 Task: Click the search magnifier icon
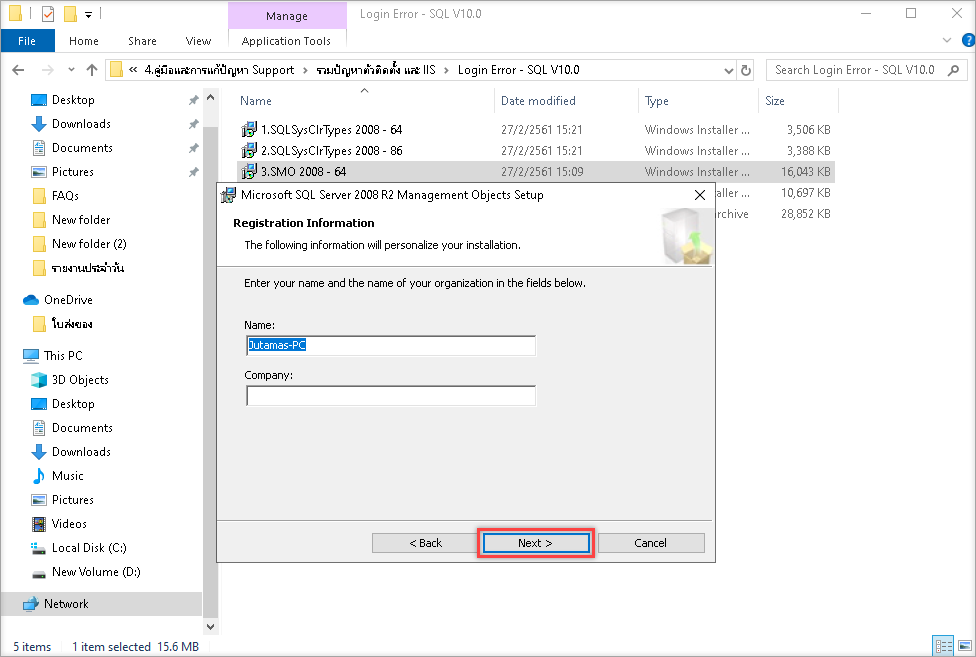[952, 70]
